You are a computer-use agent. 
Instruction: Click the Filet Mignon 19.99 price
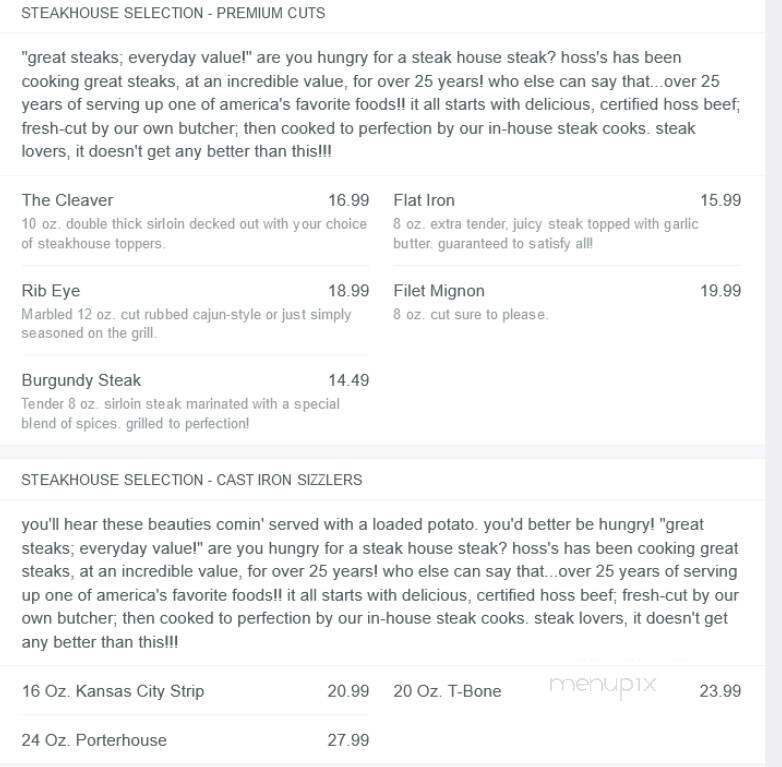coord(720,291)
